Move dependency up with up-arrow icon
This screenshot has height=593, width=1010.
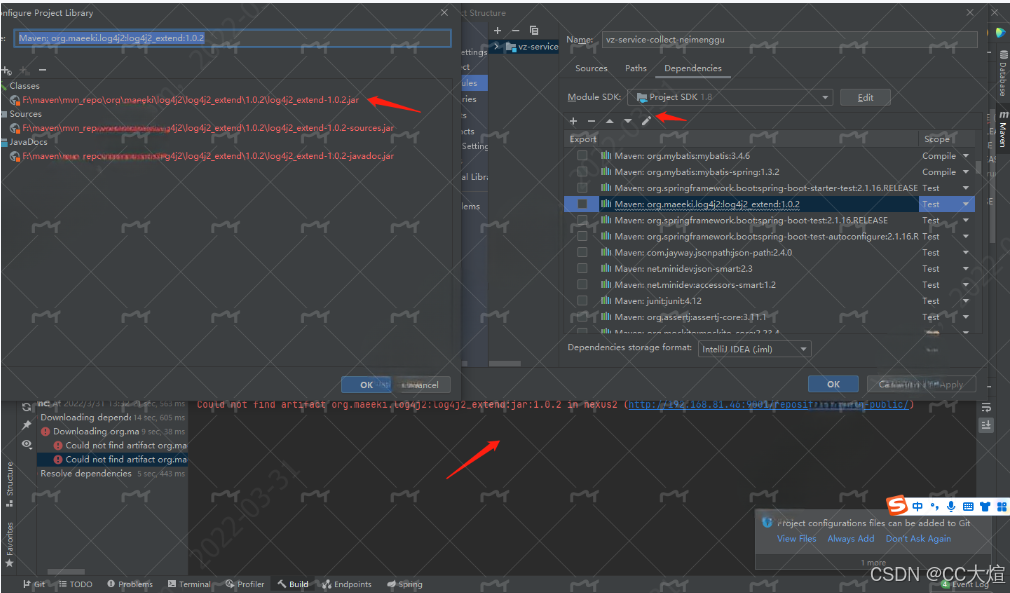609,121
